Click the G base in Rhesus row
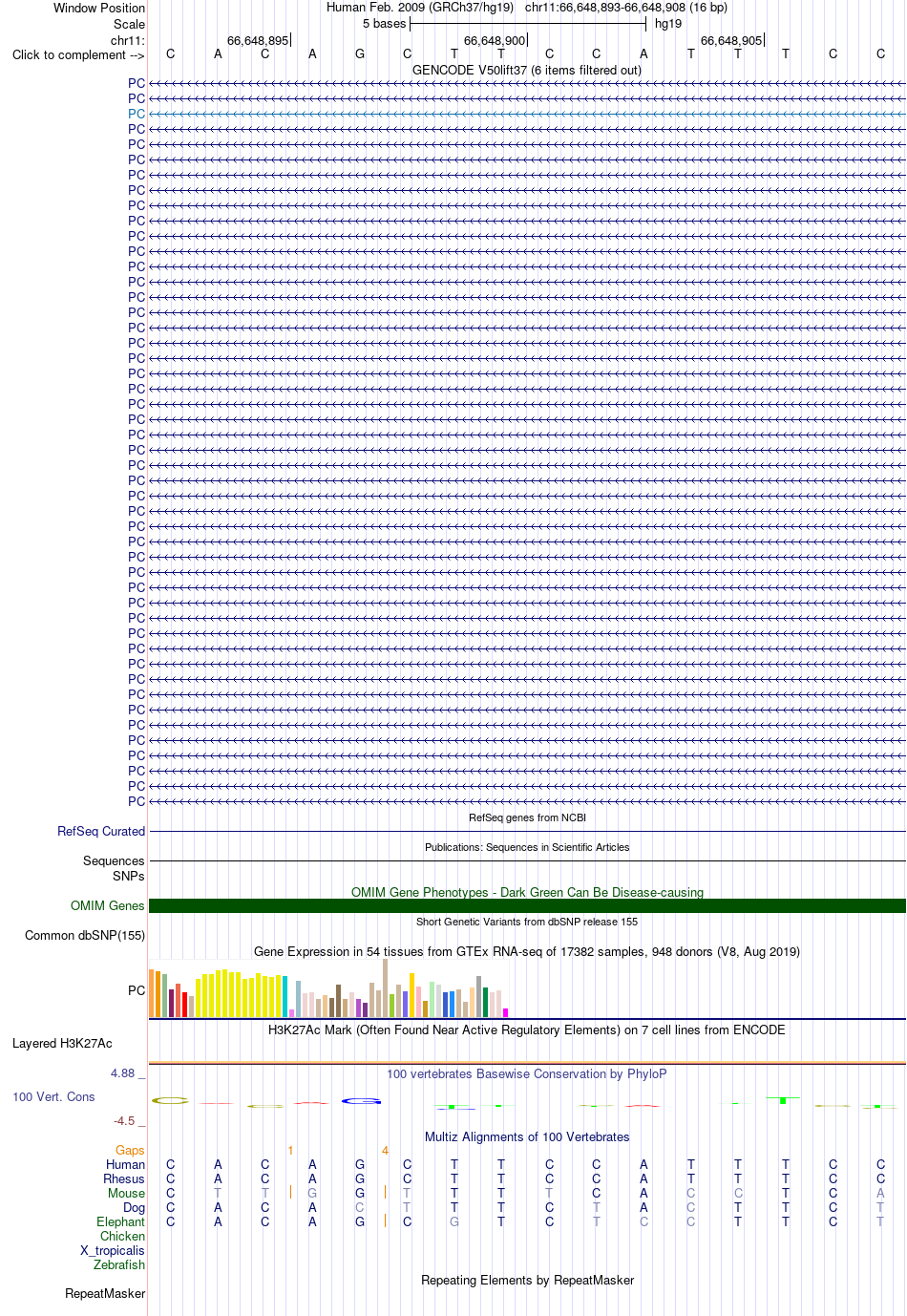 [x=360, y=1179]
